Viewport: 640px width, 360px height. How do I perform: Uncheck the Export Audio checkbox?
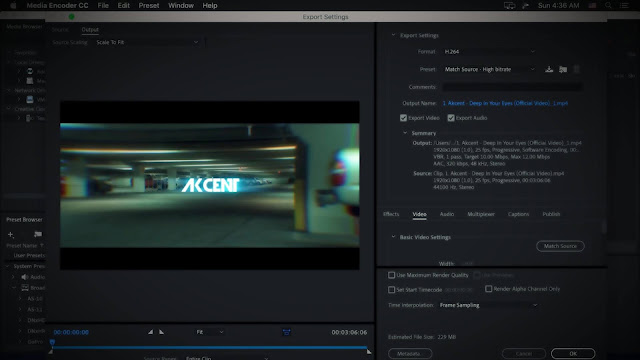click(x=451, y=118)
